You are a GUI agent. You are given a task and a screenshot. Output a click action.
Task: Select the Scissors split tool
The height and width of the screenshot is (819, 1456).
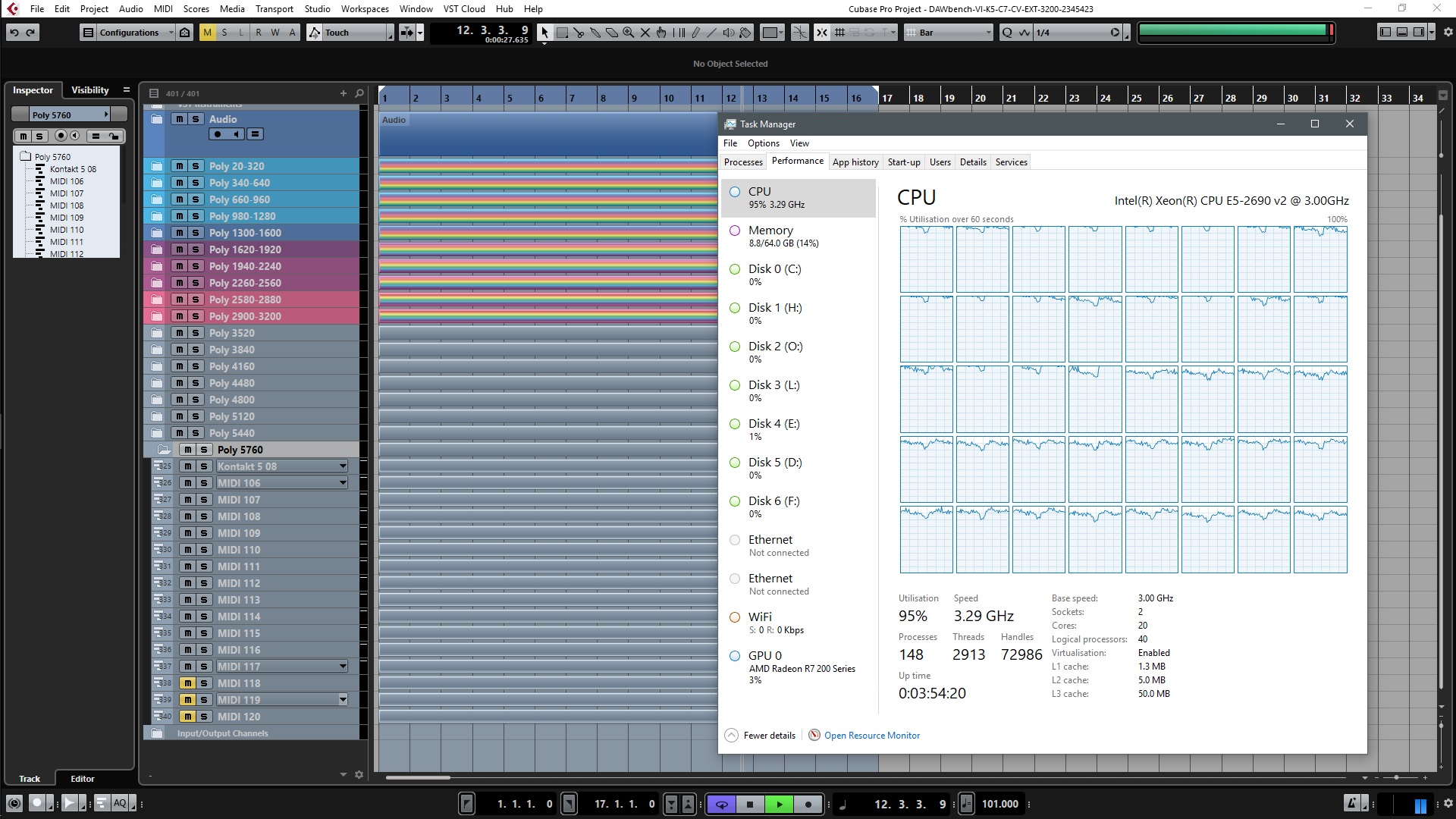click(579, 33)
